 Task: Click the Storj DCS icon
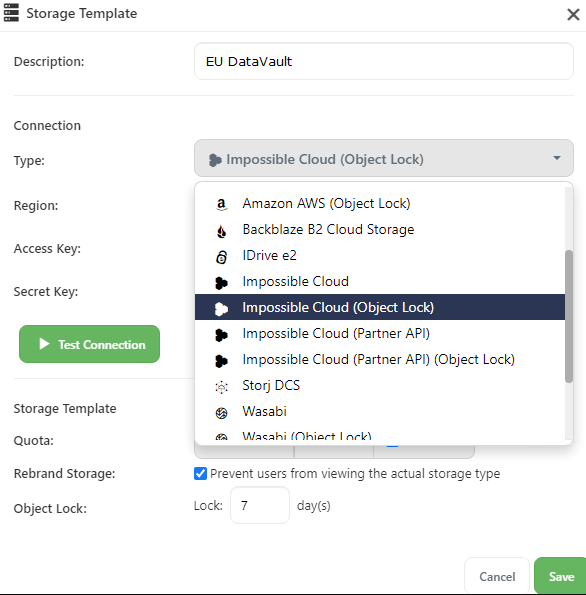(221, 386)
